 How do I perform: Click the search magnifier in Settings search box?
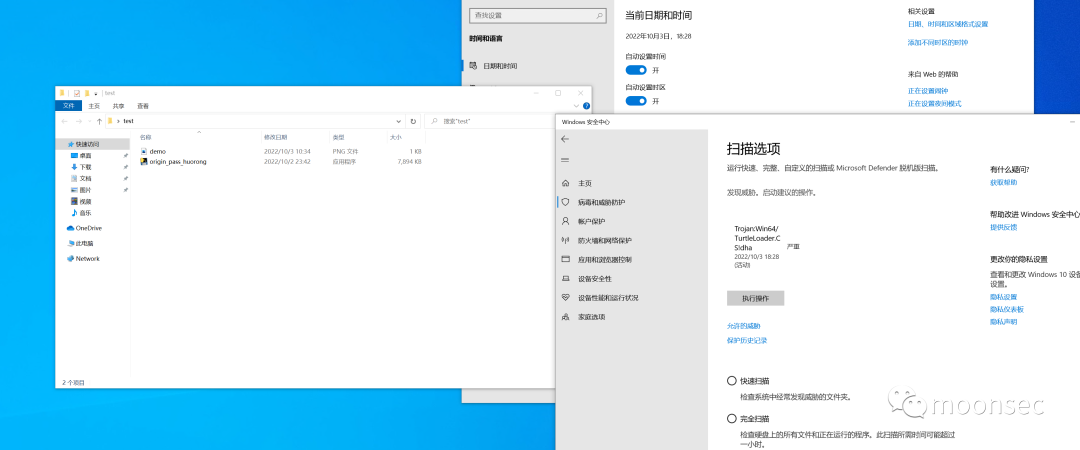coord(600,15)
